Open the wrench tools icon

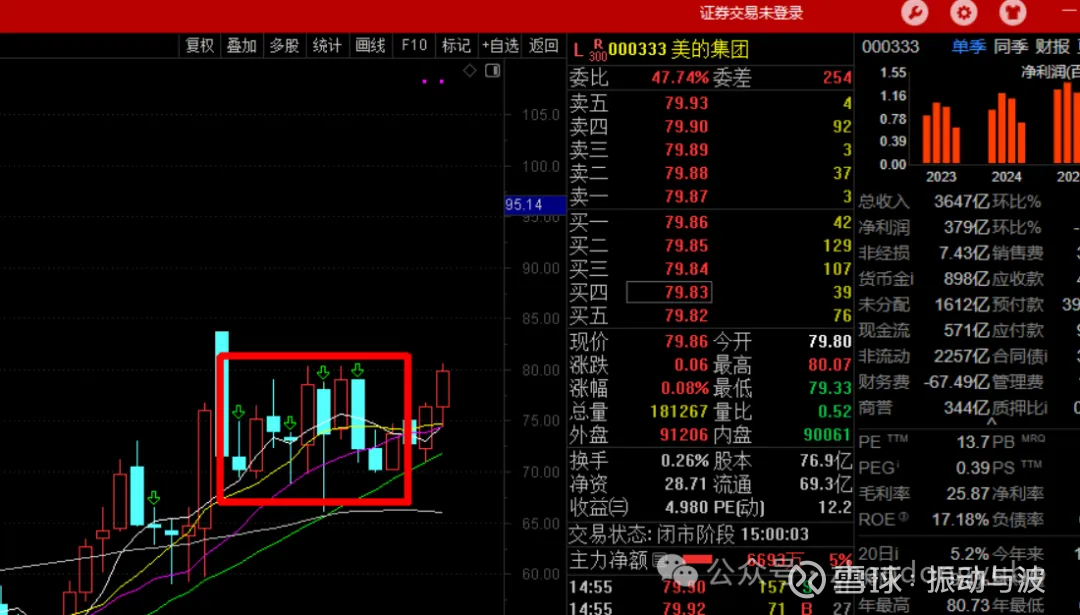coord(915,12)
